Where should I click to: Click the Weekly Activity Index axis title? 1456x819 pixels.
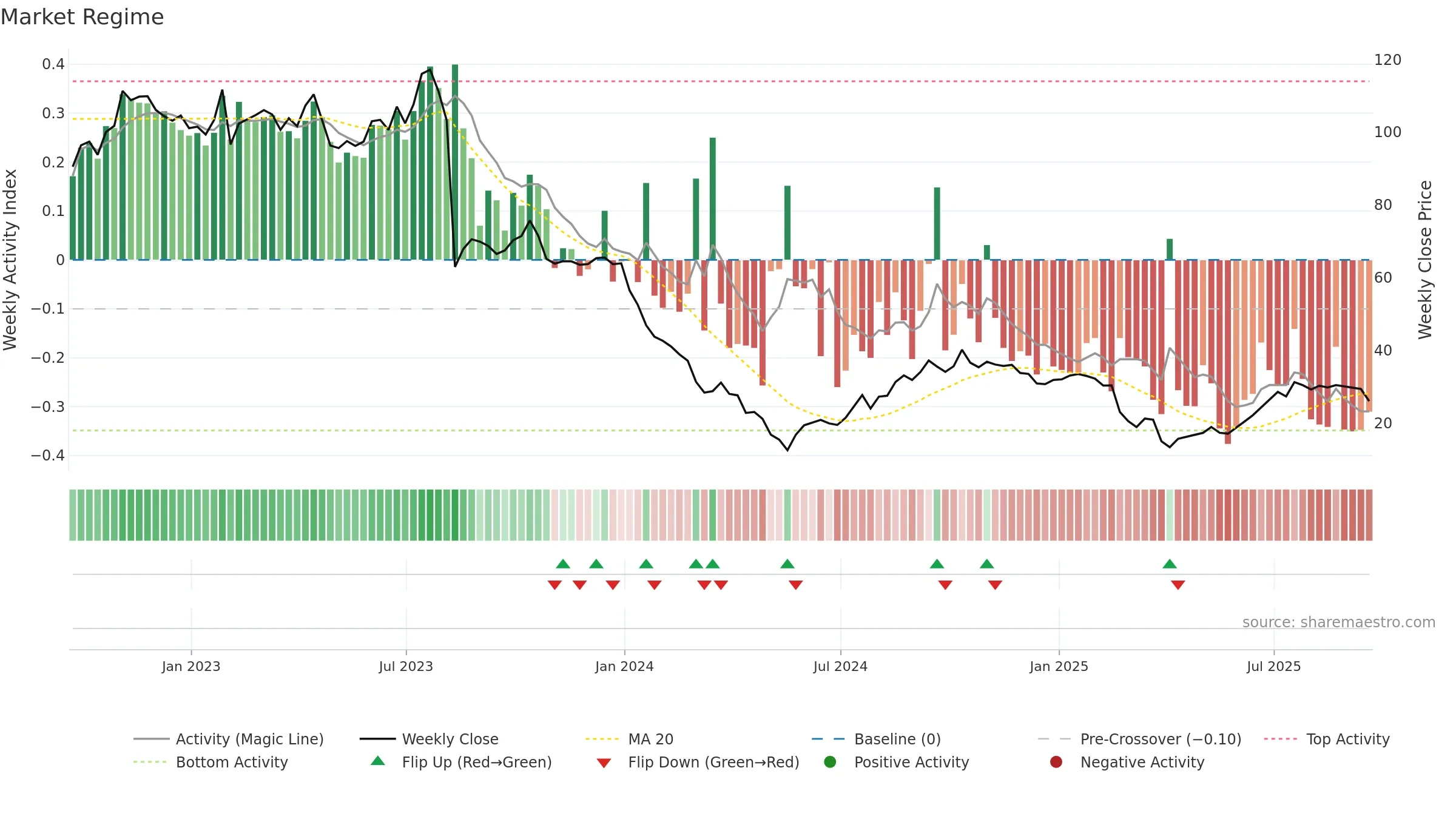click(10, 260)
